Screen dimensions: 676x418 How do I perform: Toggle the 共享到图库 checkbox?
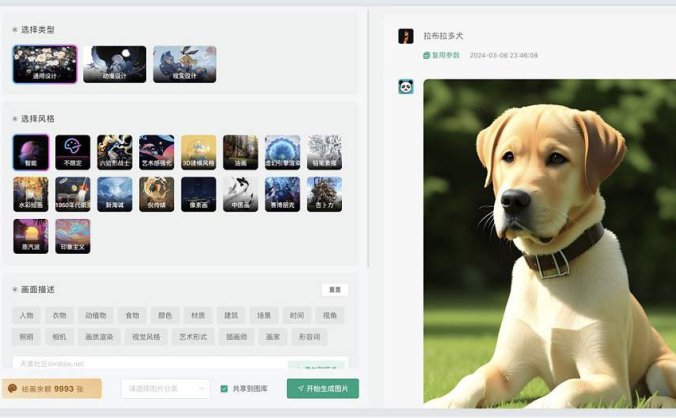click(x=225, y=388)
